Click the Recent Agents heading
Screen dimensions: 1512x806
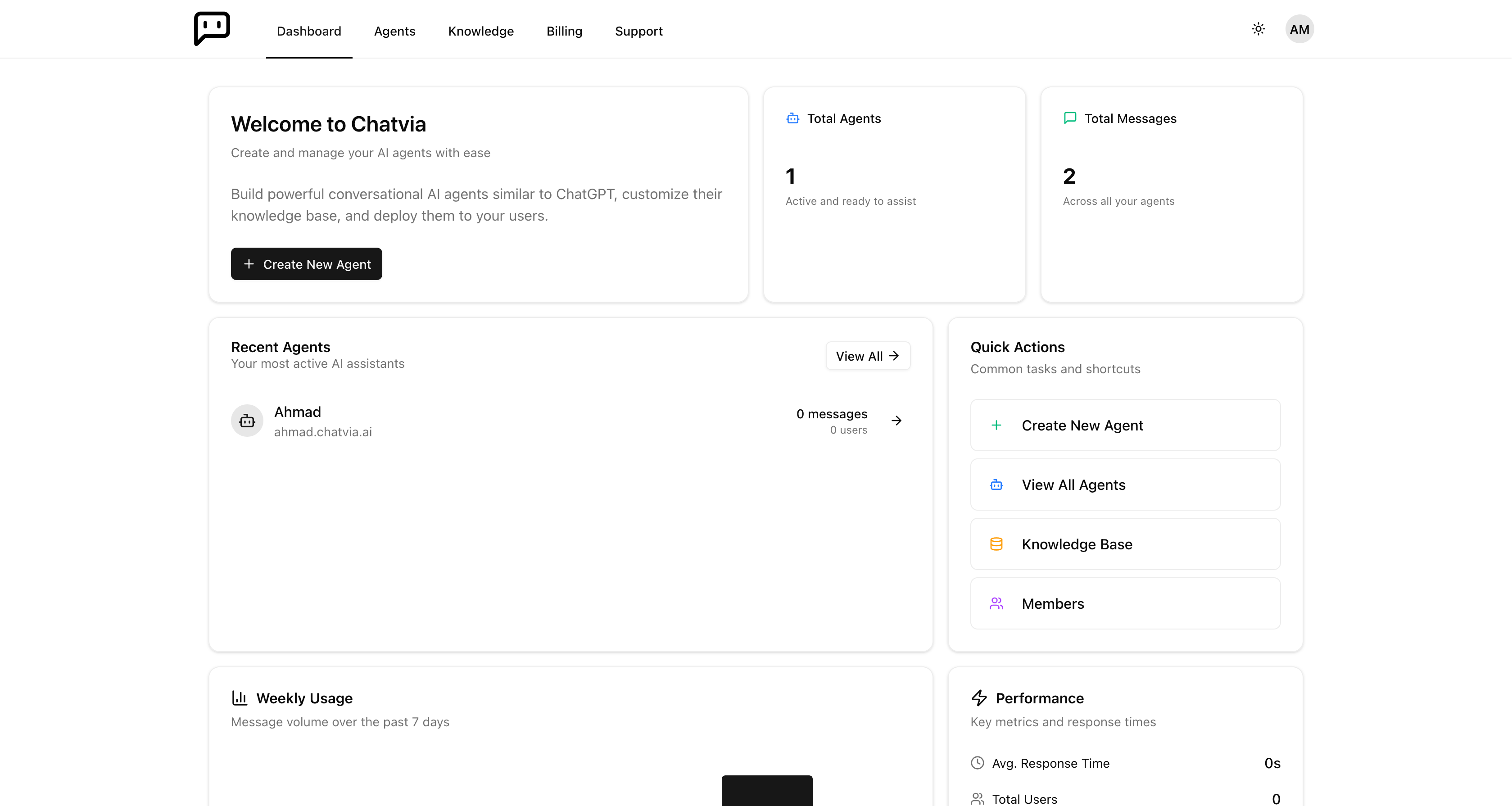[x=281, y=347]
